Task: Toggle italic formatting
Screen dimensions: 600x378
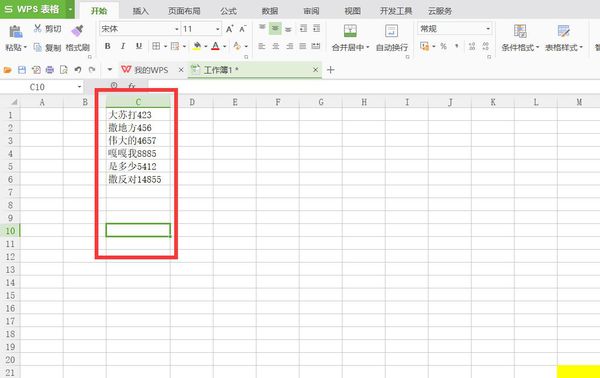Action: tap(123, 46)
